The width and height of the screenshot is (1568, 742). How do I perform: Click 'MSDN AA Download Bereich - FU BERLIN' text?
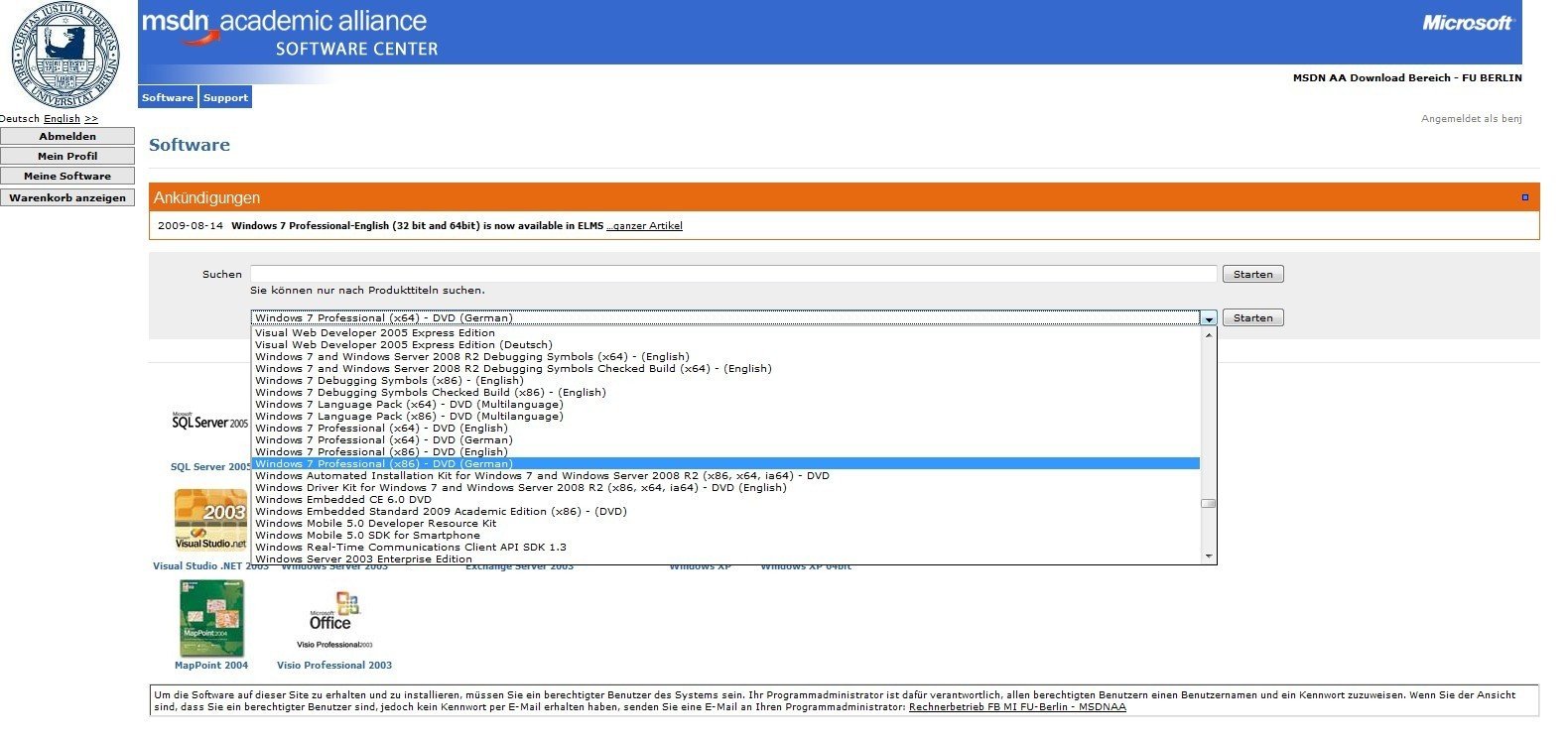click(x=1406, y=77)
